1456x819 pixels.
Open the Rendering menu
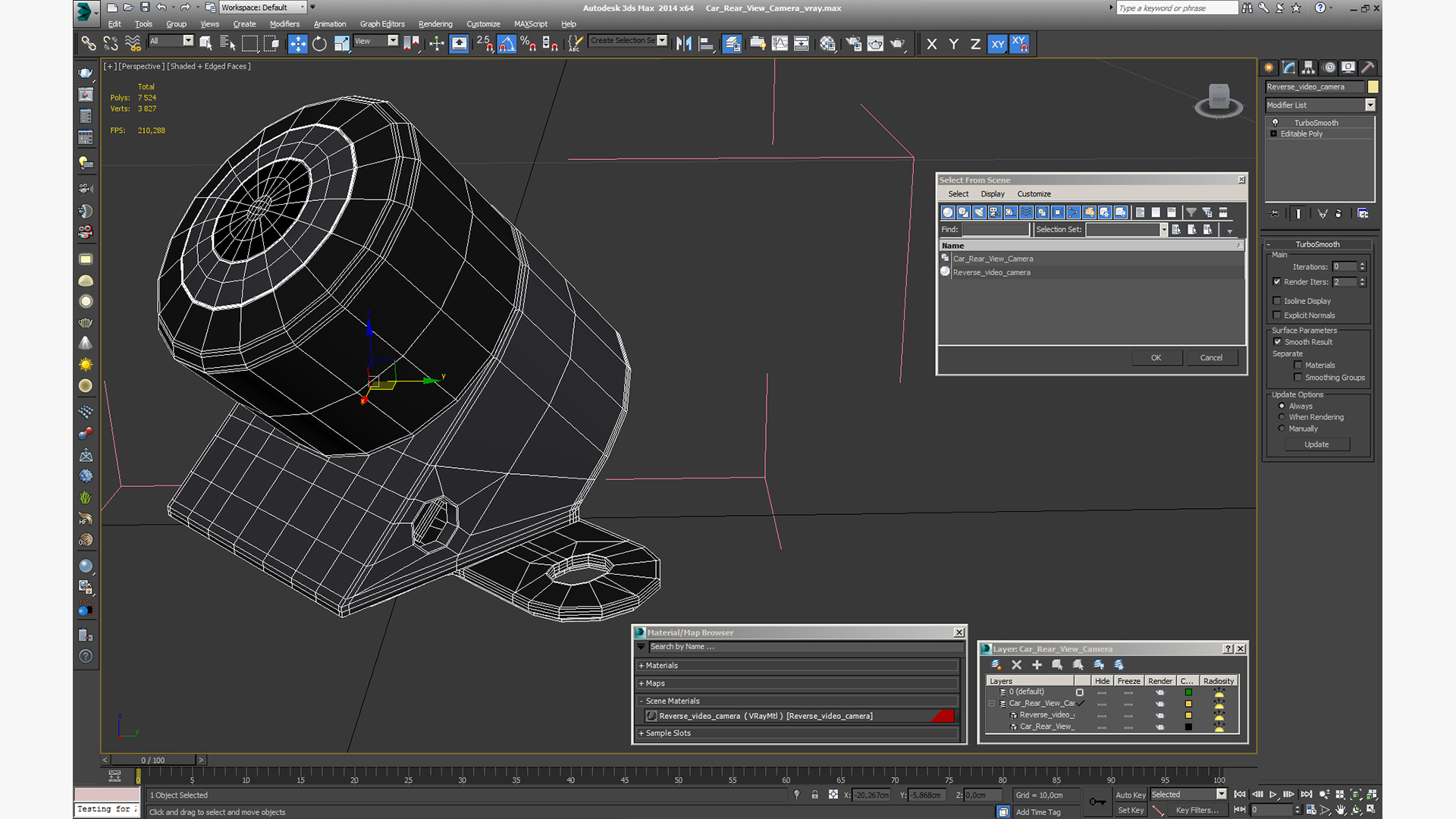pyautogui.click(x=435, y=24)
